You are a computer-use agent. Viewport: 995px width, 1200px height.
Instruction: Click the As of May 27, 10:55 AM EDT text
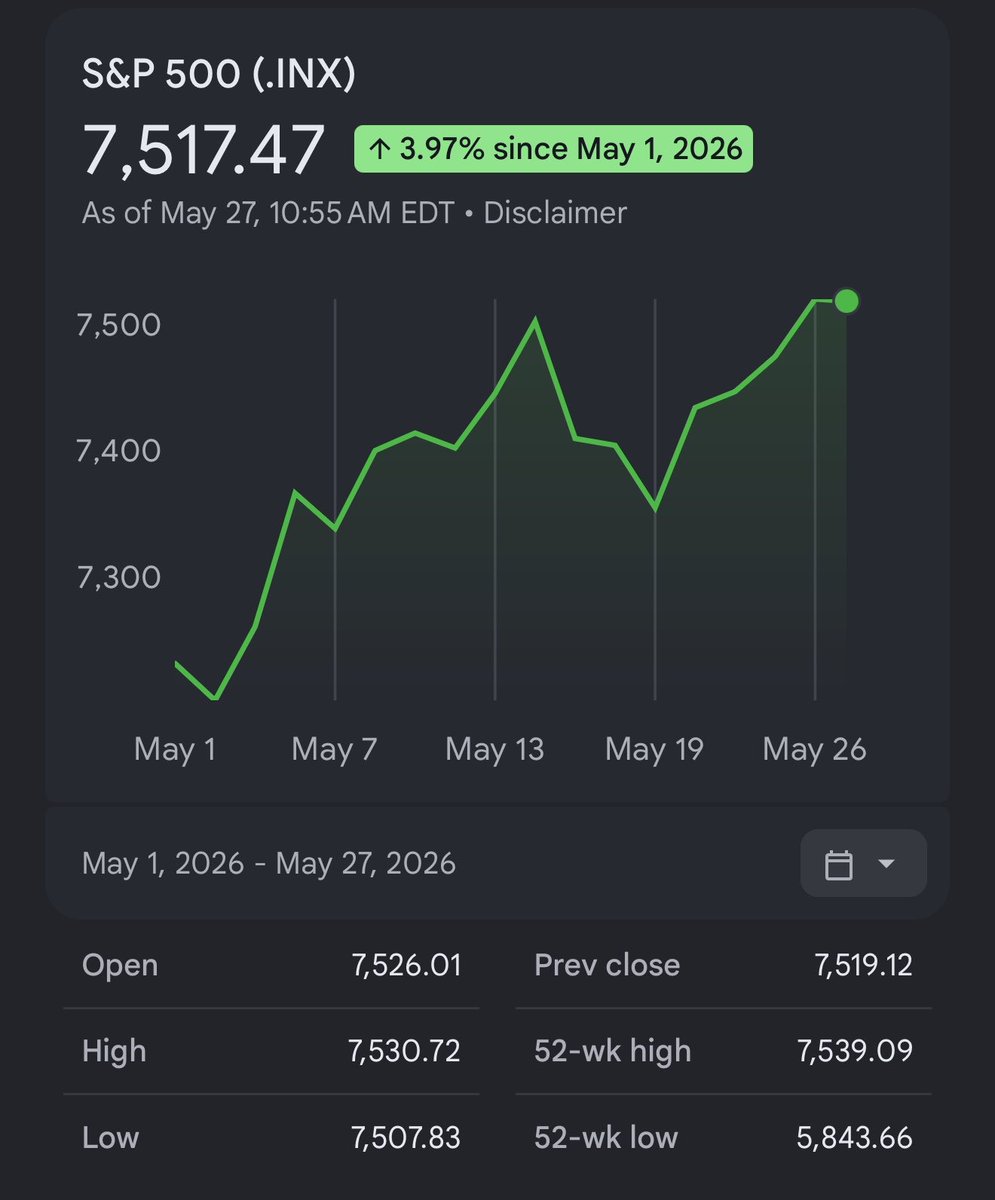[268, 213]
